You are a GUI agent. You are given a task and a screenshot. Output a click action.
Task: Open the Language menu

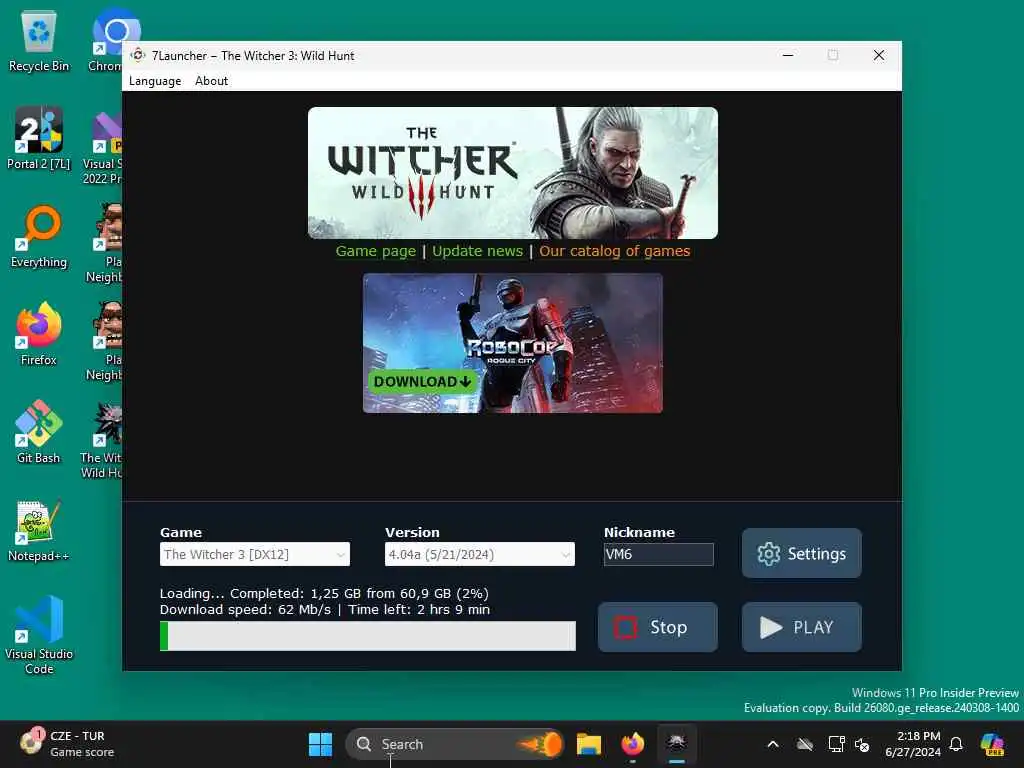(x=155, y=81)
